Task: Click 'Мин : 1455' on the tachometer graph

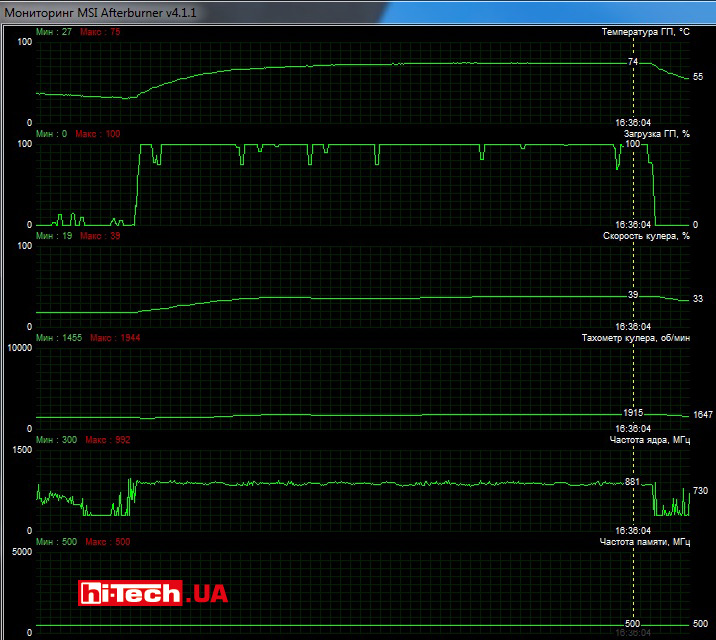Action: coord(58,338)
